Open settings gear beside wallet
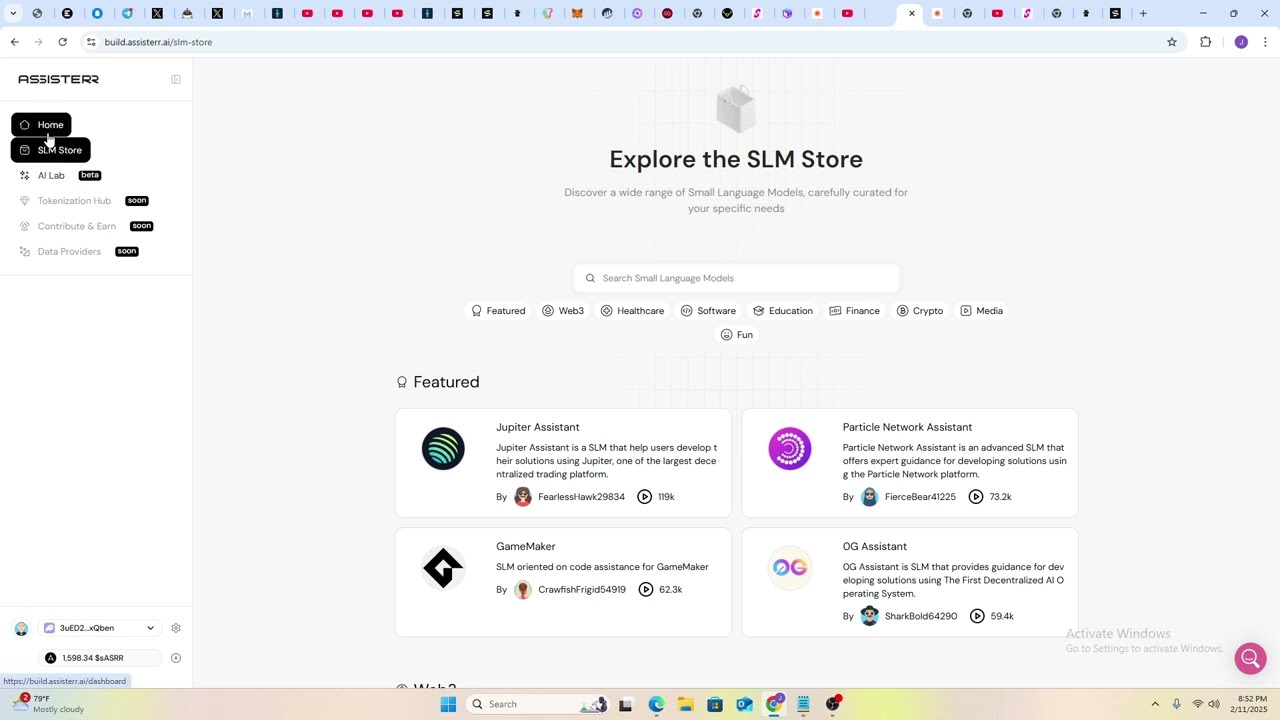This screenshot has height=720, width=1280. tap(176, 628)
